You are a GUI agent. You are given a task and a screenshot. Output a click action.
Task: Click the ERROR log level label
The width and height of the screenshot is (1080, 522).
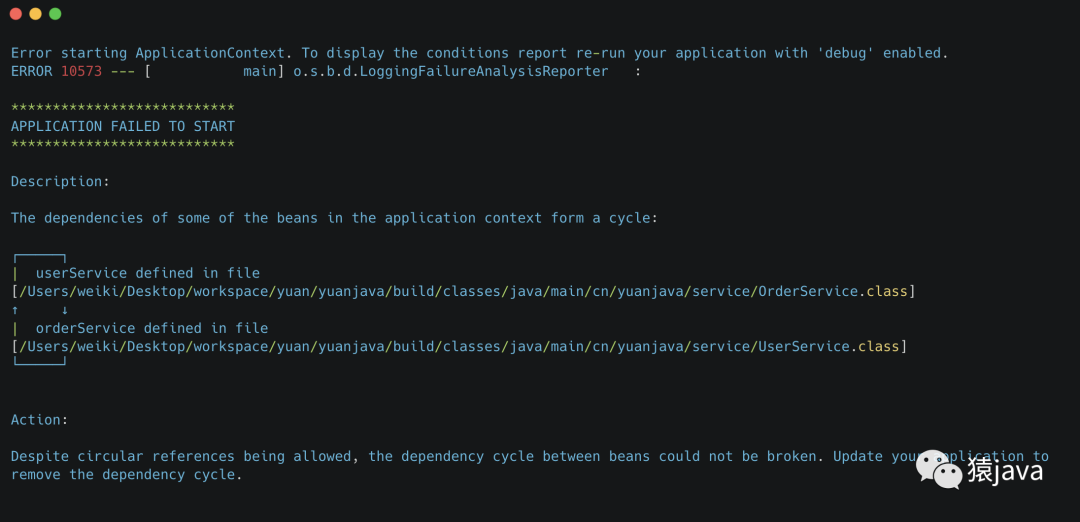(x=31, y=71)
